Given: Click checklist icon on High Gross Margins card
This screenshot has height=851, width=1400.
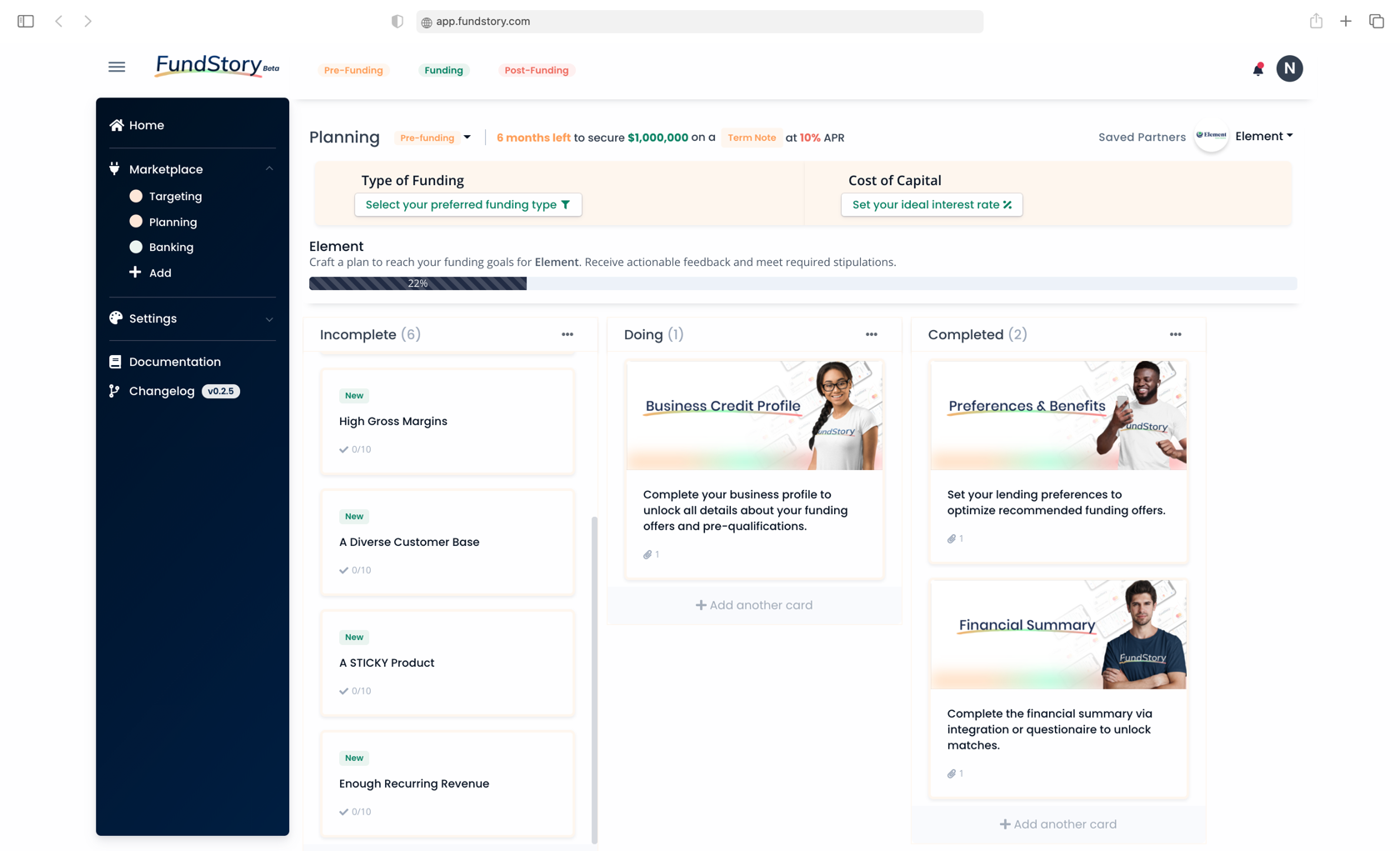Looking at the screenshot, I should (x=343, y=449).
